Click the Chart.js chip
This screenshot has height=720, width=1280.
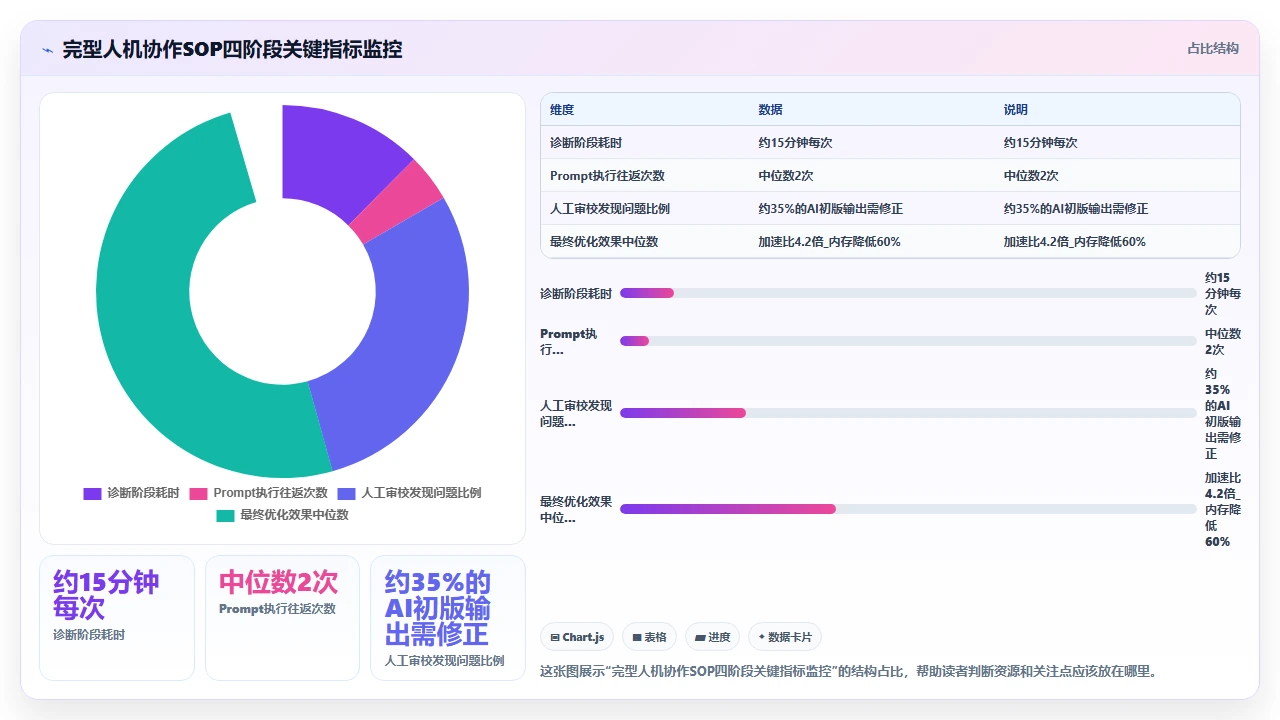coord(577,637)
